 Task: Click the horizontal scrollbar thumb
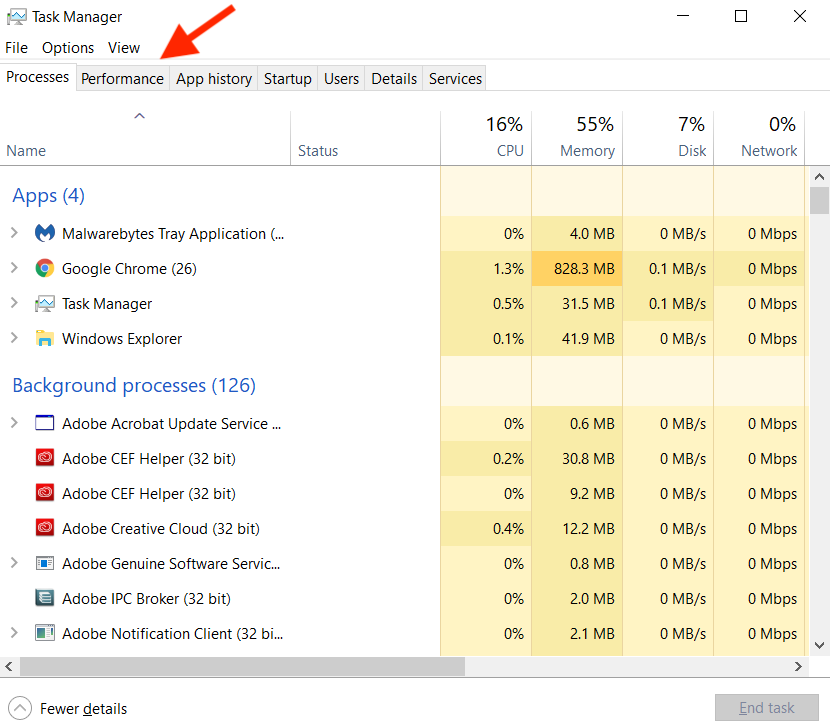[x=242, y=667]
